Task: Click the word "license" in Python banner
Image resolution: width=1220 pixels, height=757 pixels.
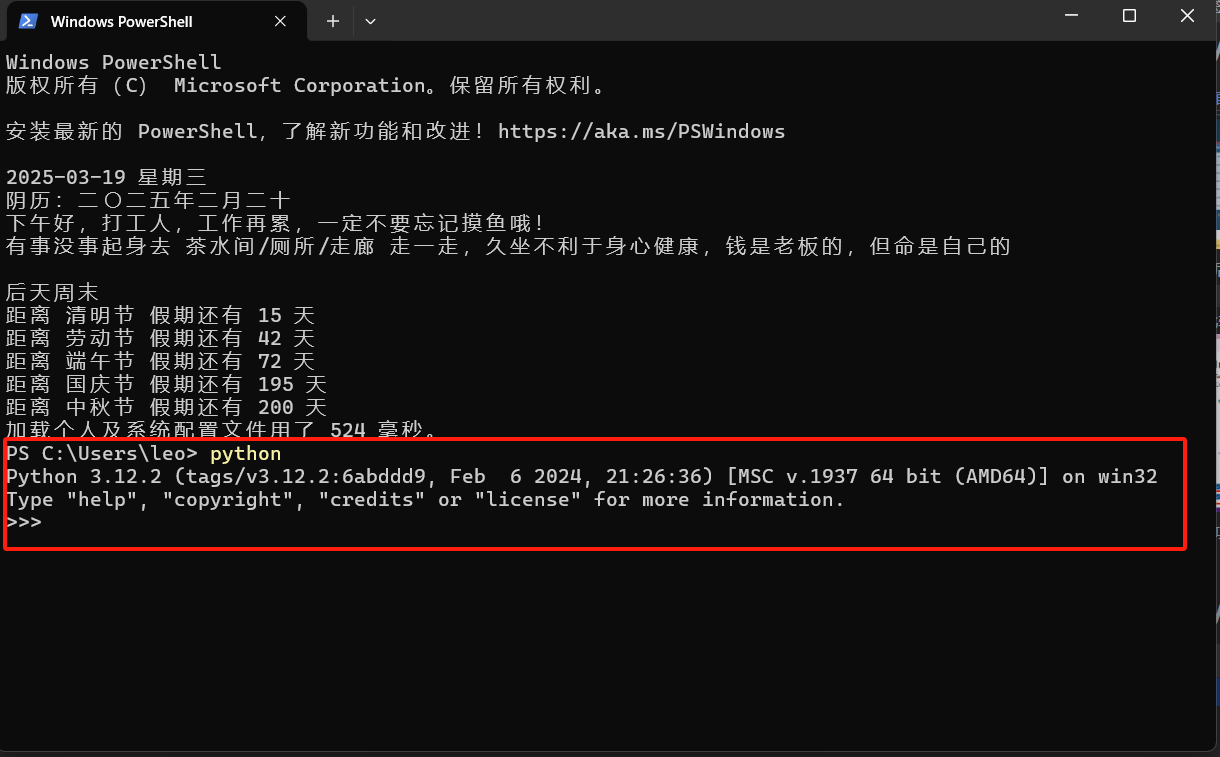Action: coord(527,500)
